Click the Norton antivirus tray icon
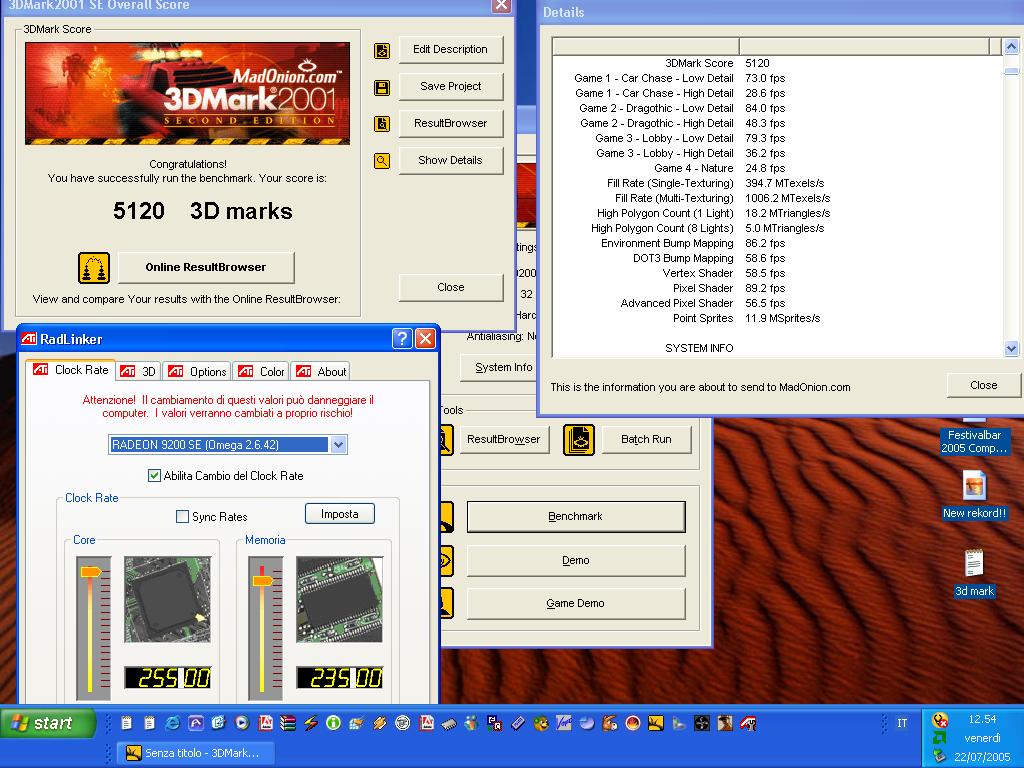The width and height of the screenshot is (1024, 768). tap(940, 720)
